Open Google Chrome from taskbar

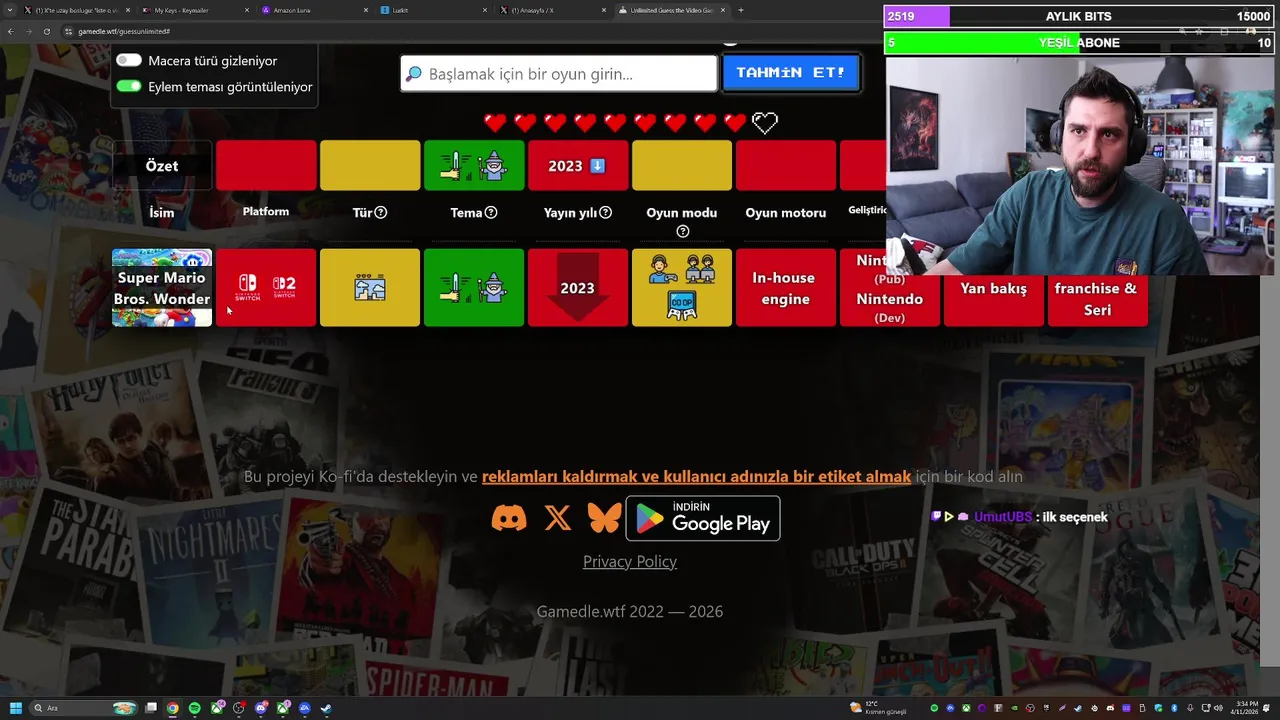[x=173, y=708]
